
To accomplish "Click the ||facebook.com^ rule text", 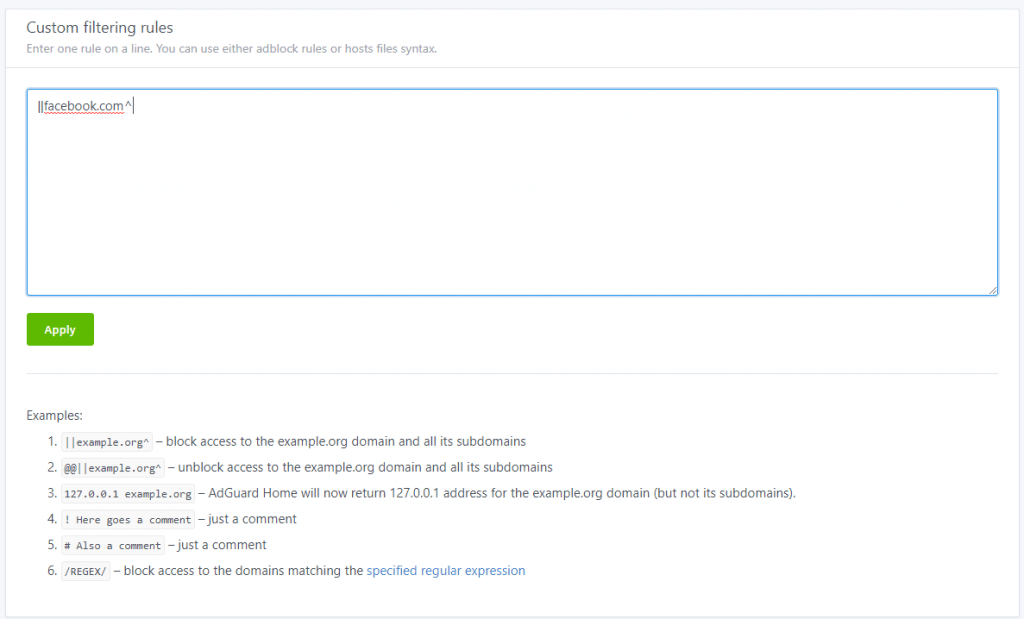I will click(85, 106).
